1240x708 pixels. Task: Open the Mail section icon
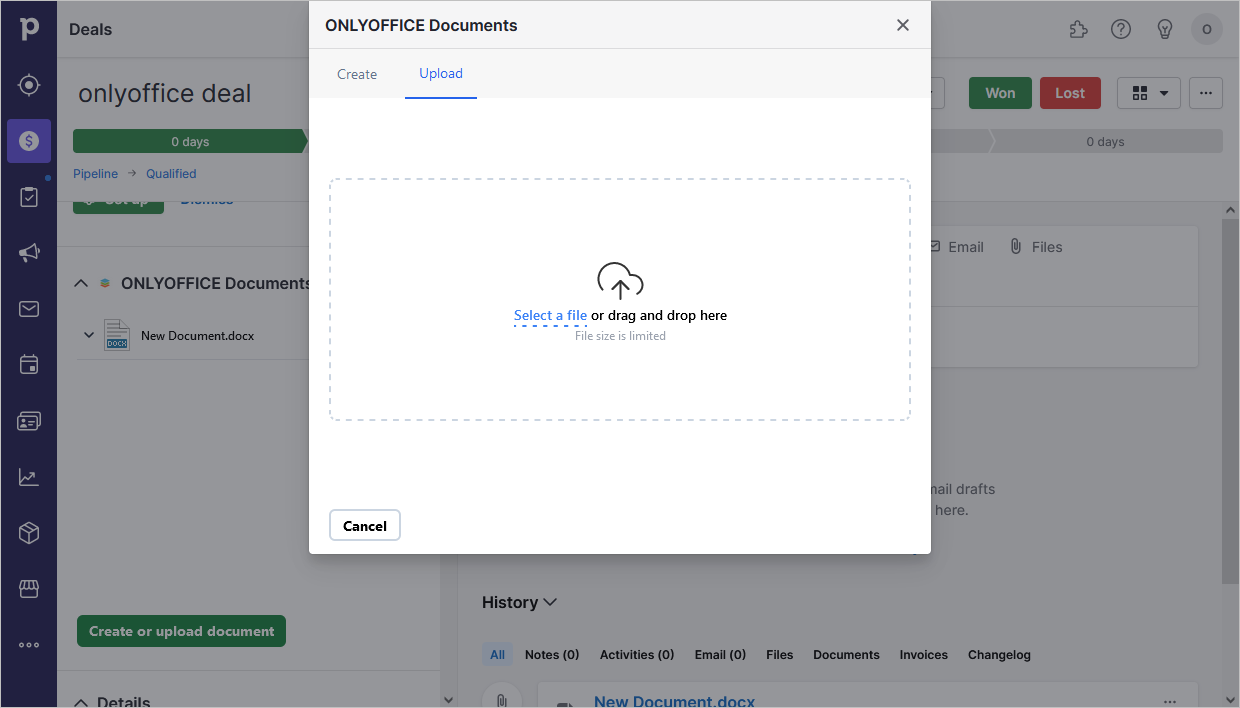click(x=29, y=309)
